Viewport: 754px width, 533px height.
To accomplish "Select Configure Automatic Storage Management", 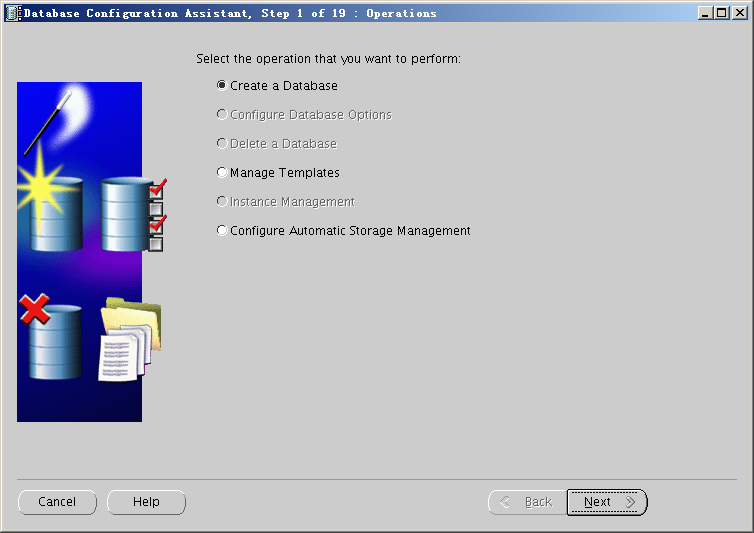I will 222,231.
